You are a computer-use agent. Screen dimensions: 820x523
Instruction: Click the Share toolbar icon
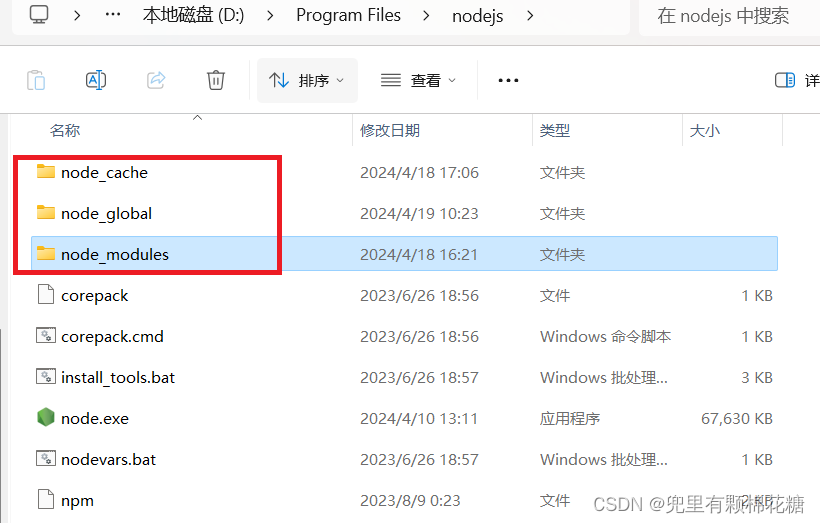click(x=156, y=80)
